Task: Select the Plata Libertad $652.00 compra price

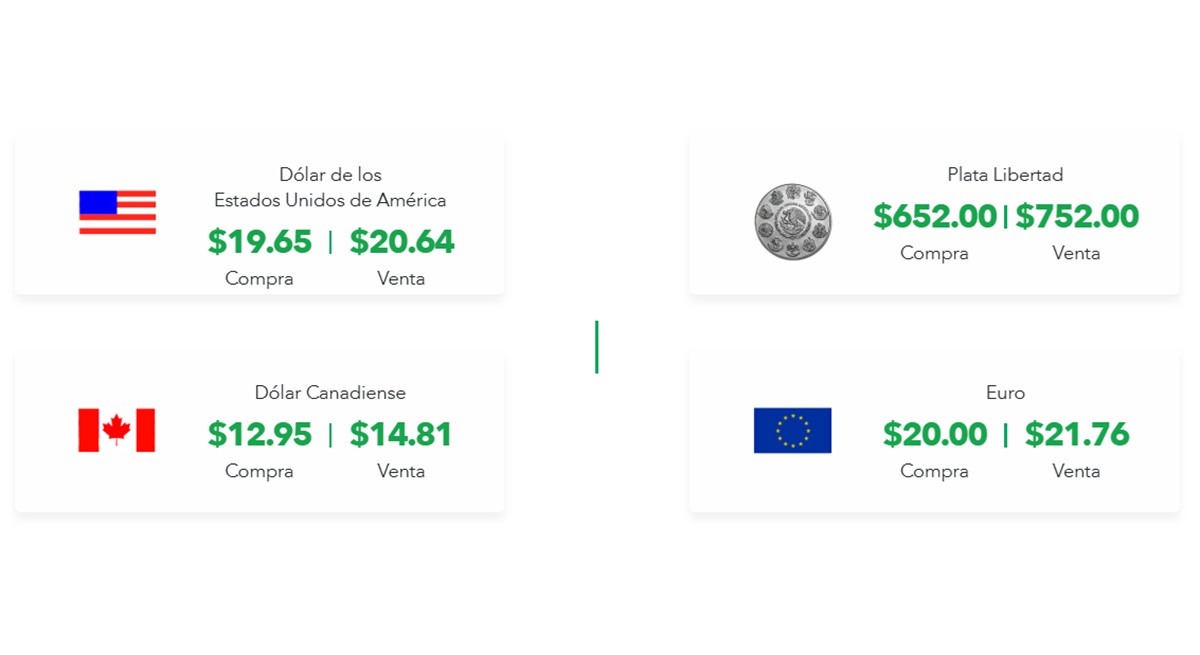Action: (x=935, y=217)
